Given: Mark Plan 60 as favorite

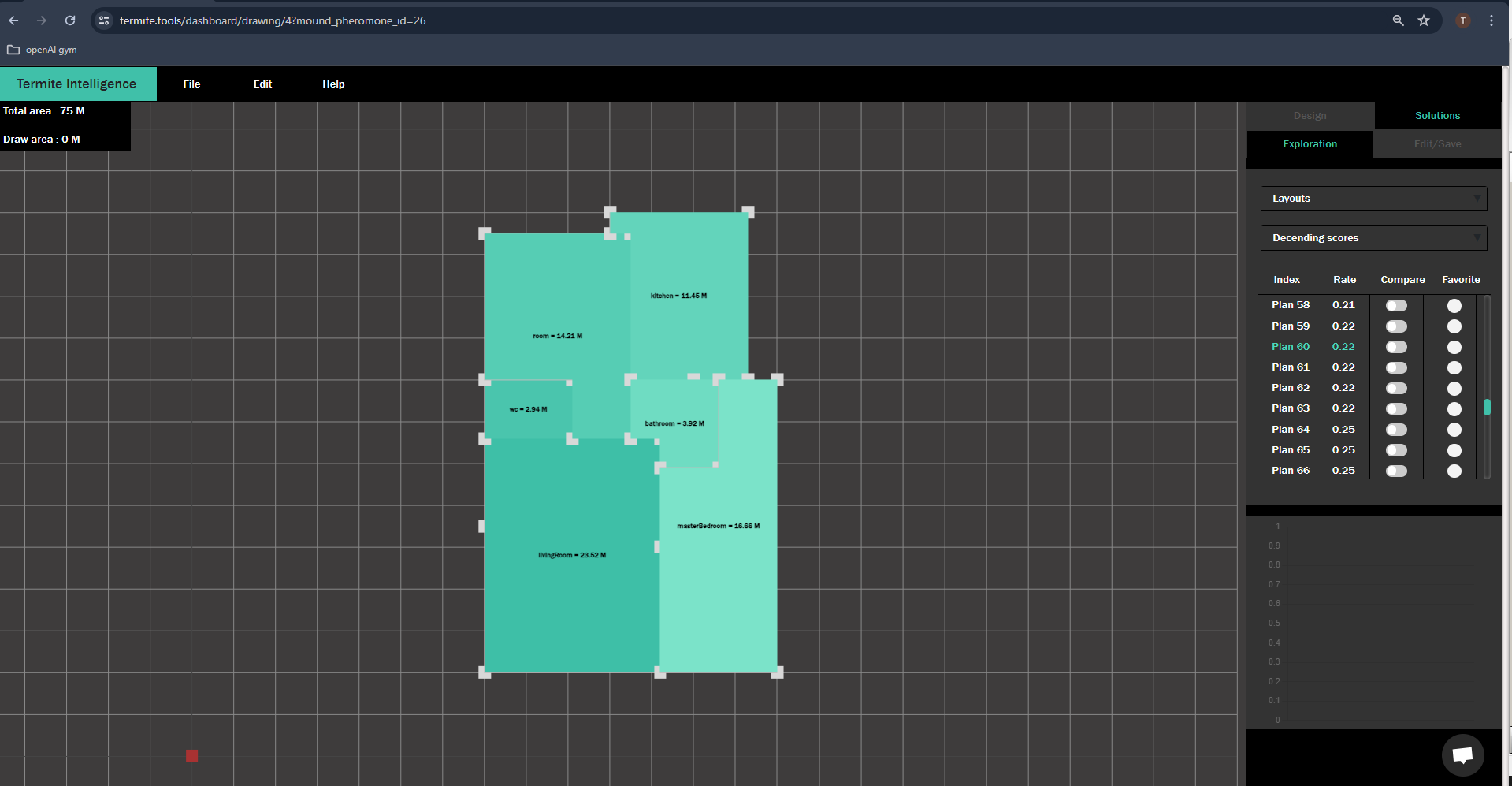Looking at the screenshot, I should [1454, 347].
